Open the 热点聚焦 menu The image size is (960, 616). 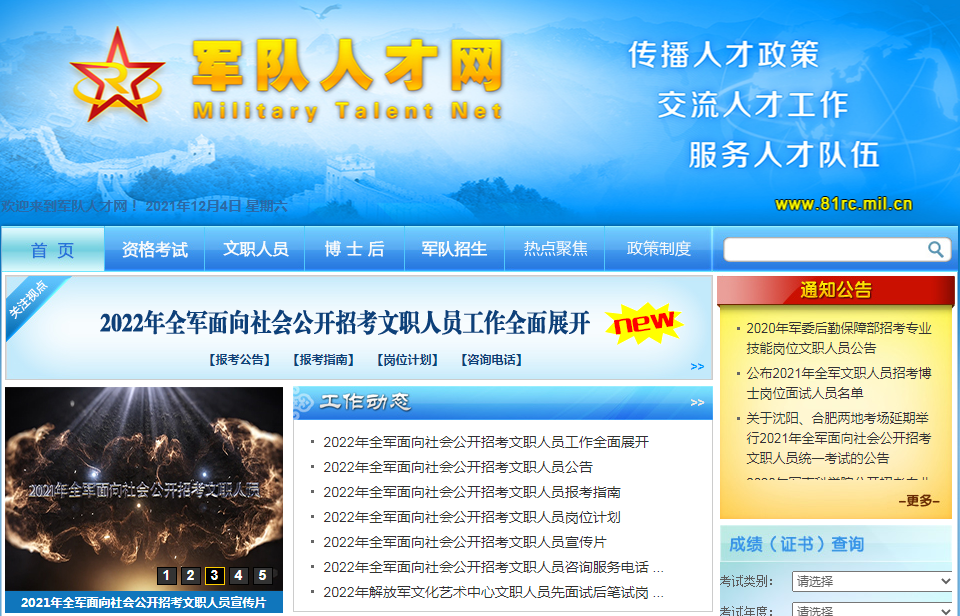[555, 249]
